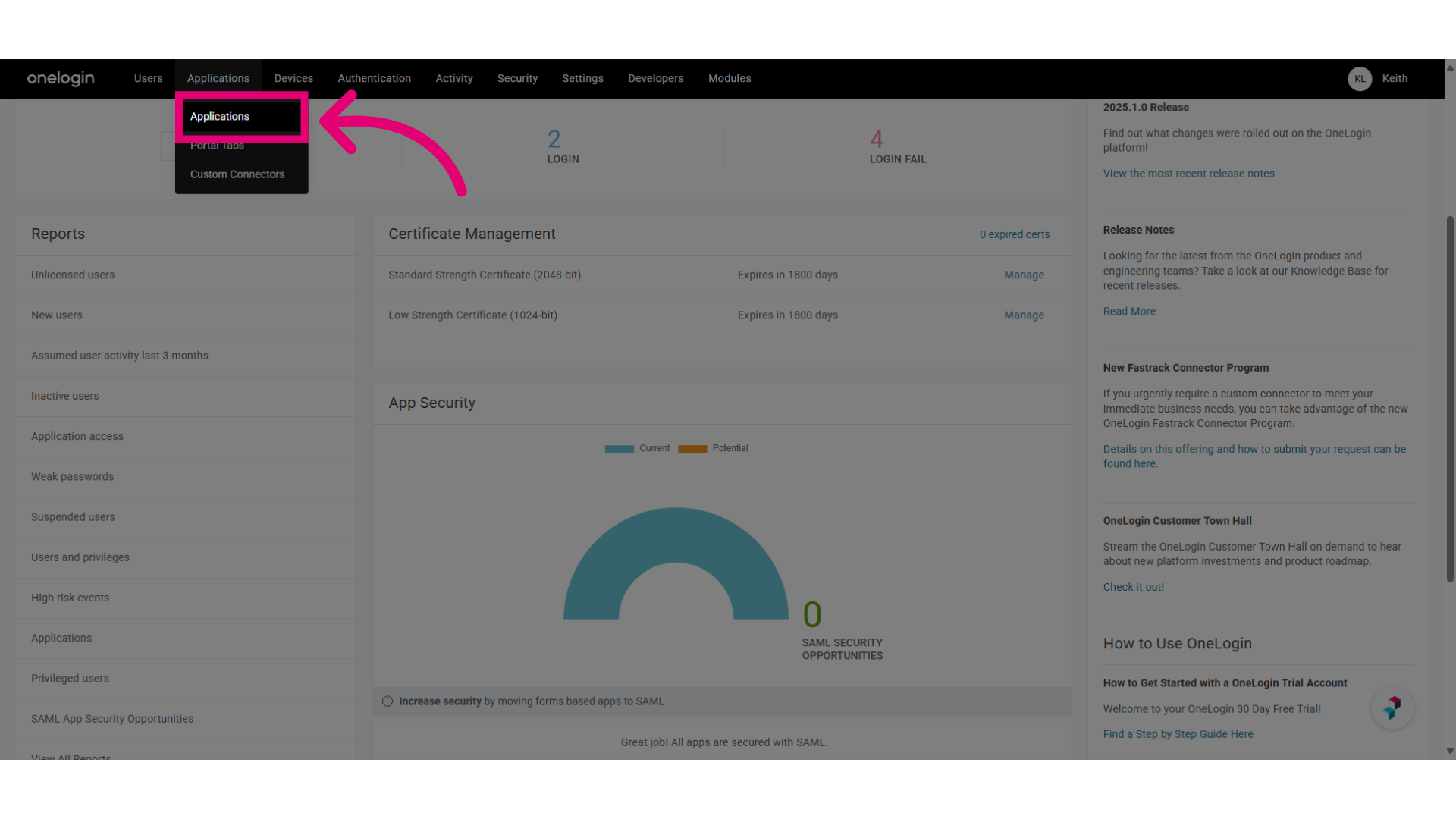Open the Users menu
This screenshot has height=819, width=1456.
click(x=149, y=79)
